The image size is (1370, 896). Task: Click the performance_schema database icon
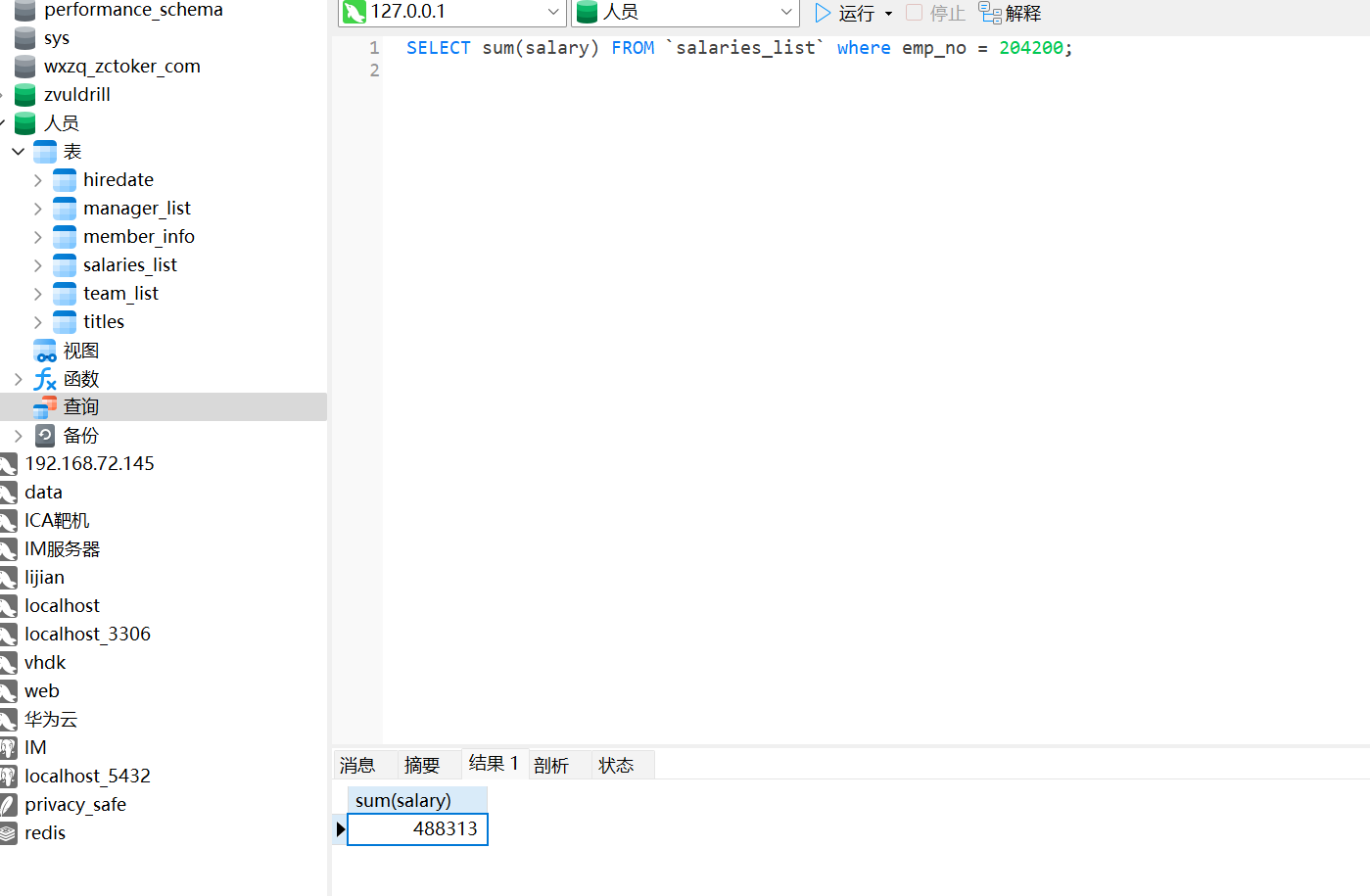coord(25,10)
